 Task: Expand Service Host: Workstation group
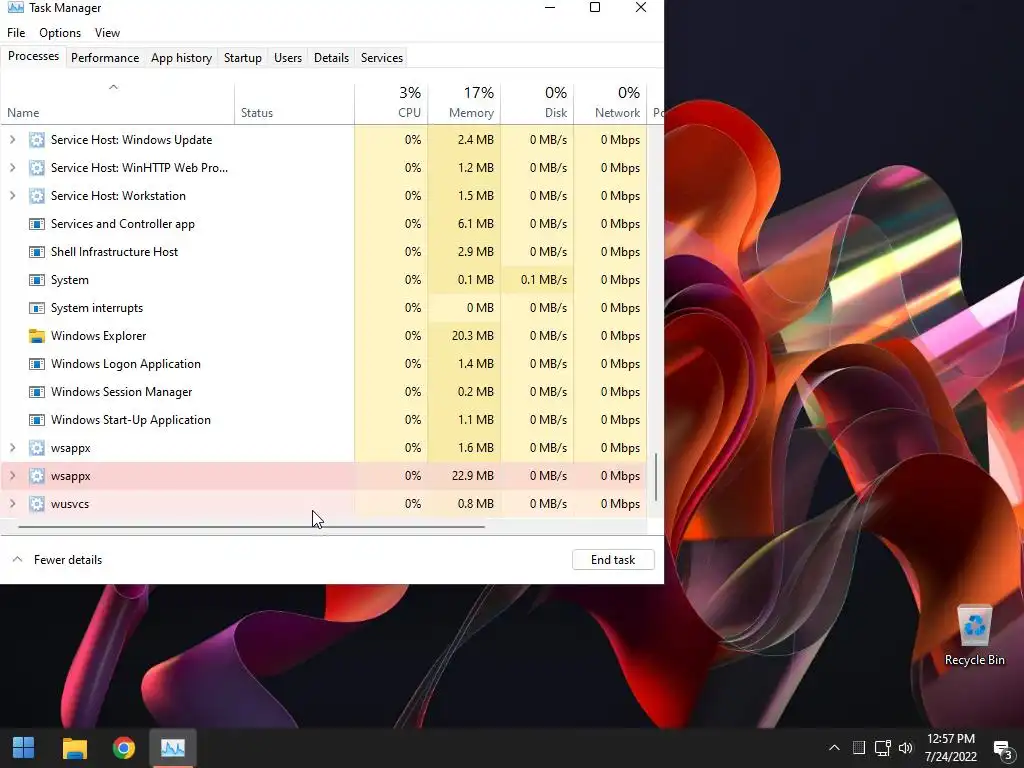pyautogui.click(x=12, y=196)
